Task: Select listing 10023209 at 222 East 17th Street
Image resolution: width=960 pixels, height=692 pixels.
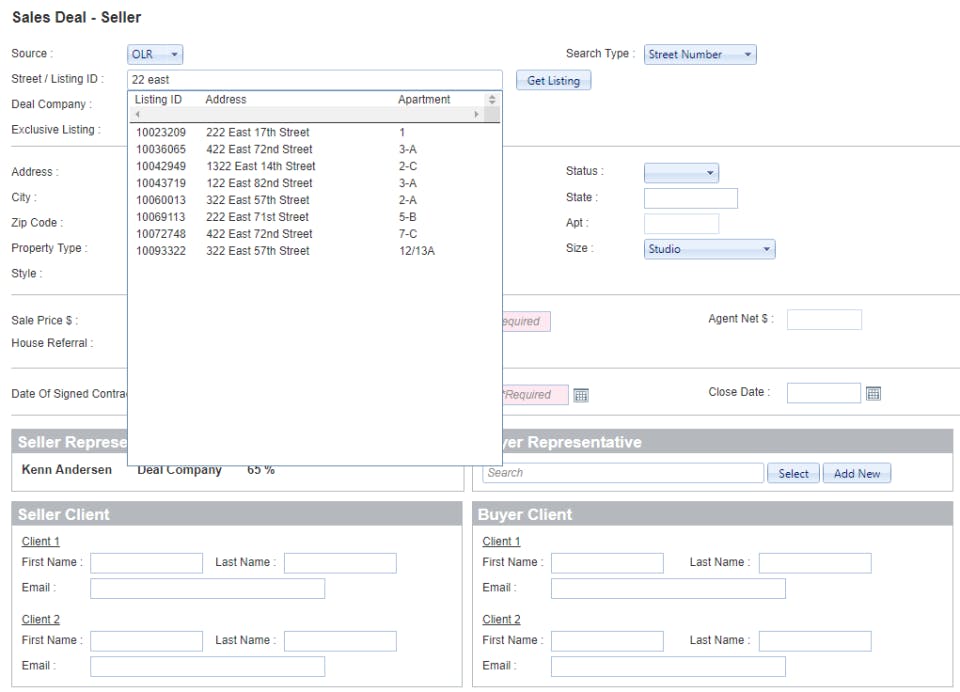Action: tap(315, 132)
